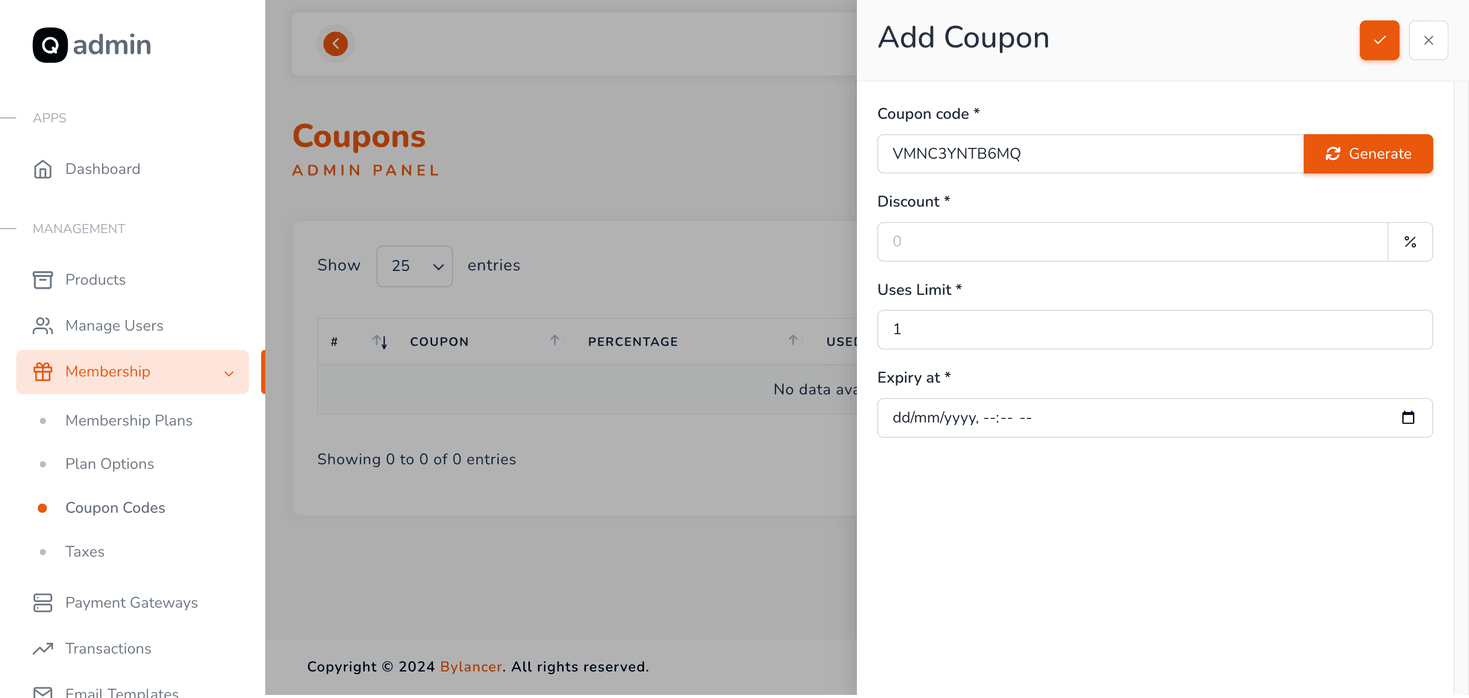Viewport: 1469px width, 698px height.
Task: Focus the Uses Limit input field
Action: coord(1155,330)
